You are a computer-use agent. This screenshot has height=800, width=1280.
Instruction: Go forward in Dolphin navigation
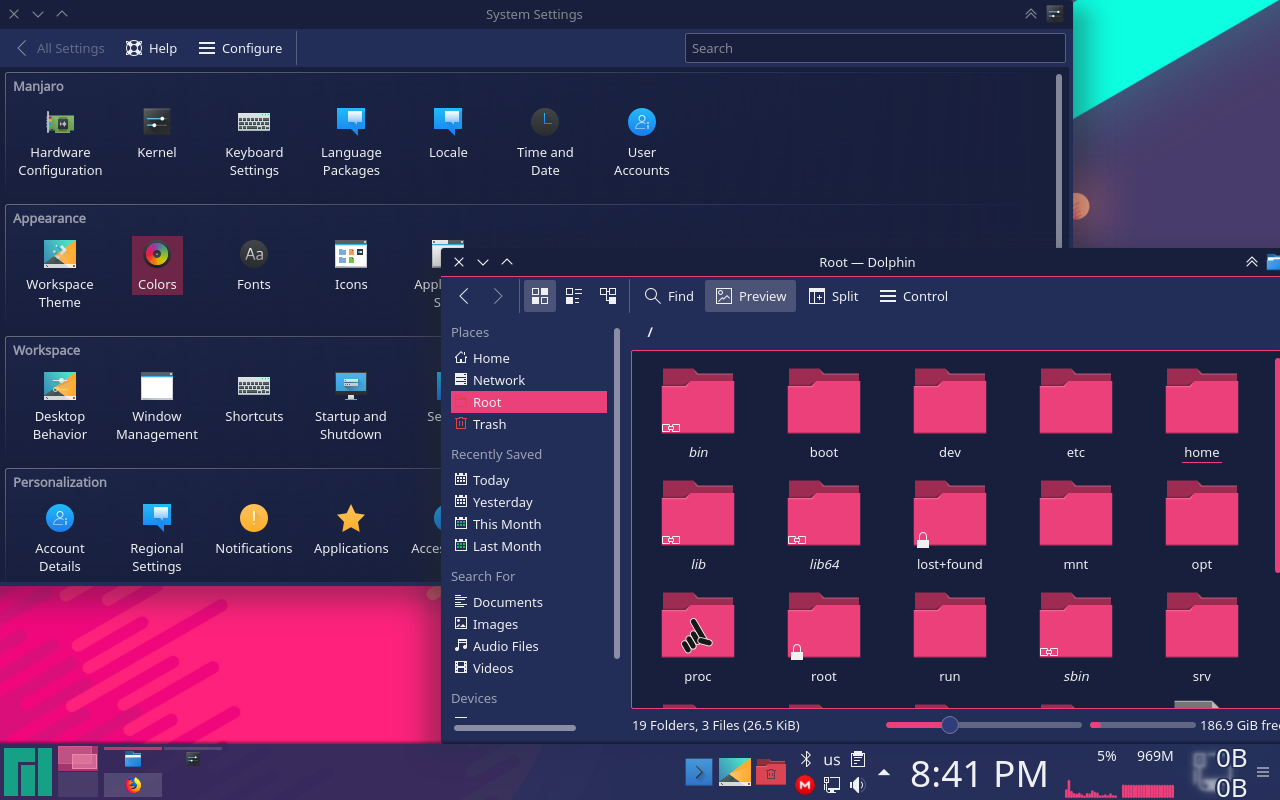[498, 296]
